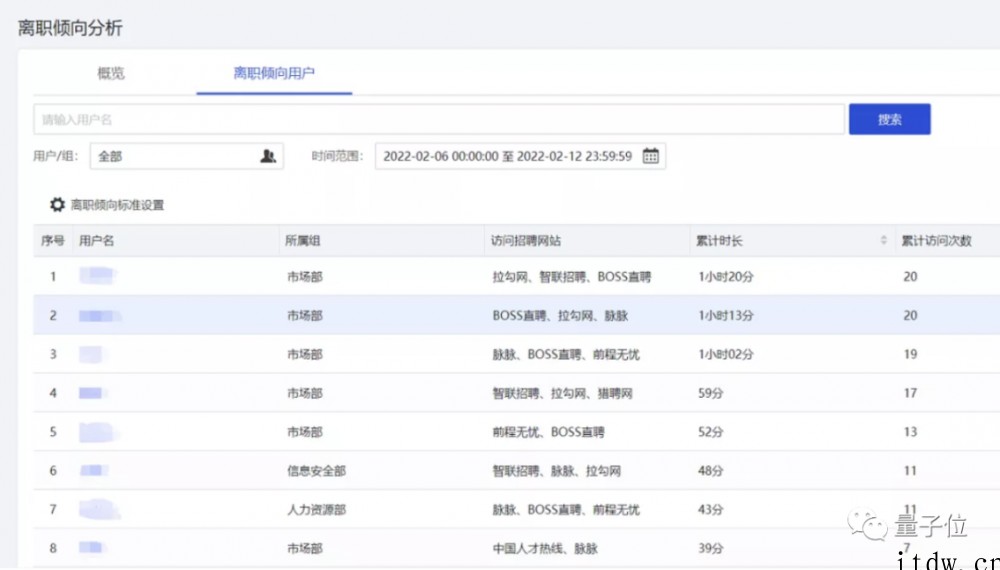Viewport: 1000px width, 570px height.
Task: Click the calendar icon in time range
Action: (x=651, y=156)
